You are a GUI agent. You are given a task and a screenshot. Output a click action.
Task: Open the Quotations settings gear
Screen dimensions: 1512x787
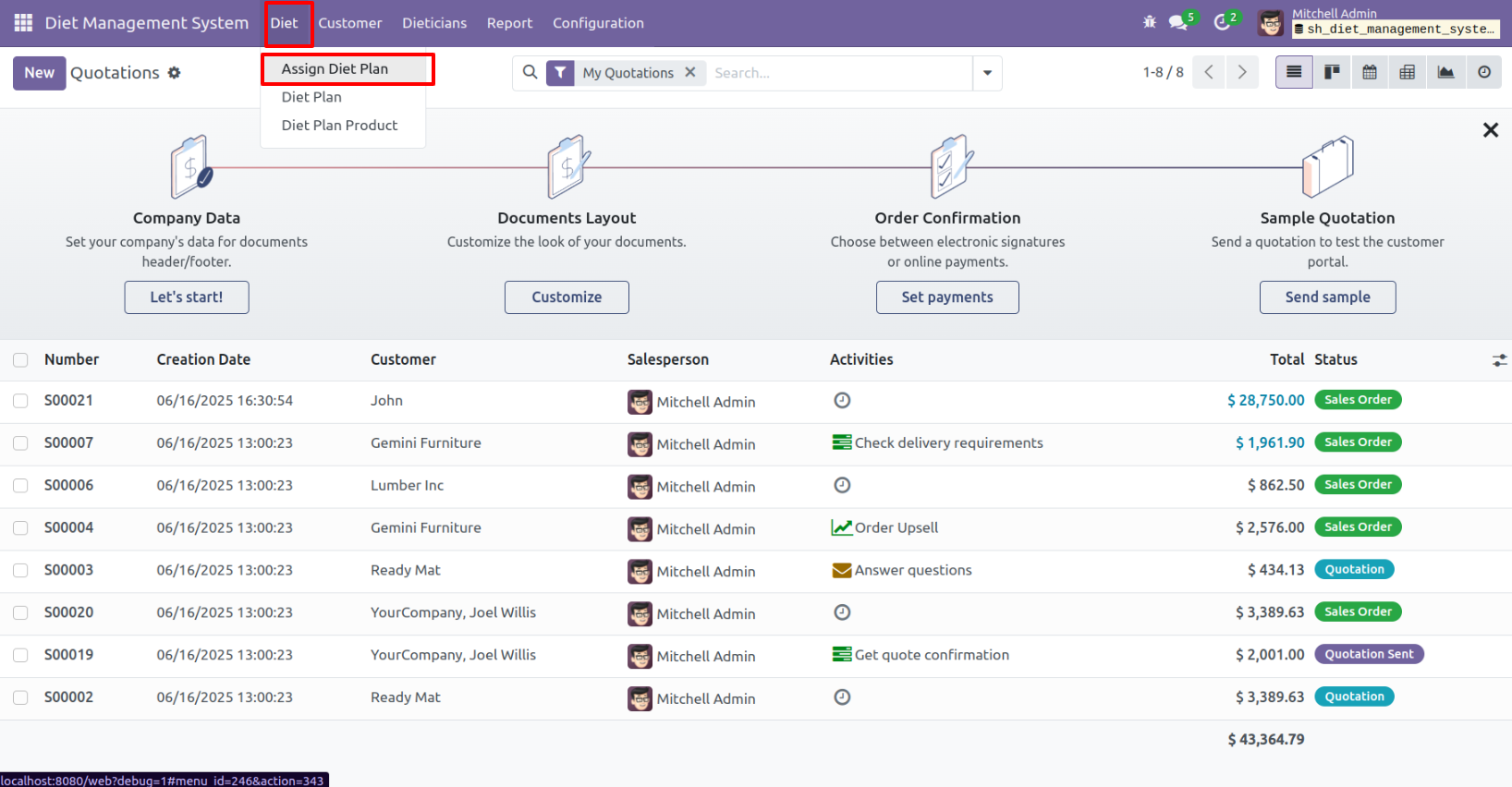pos(174,73)
